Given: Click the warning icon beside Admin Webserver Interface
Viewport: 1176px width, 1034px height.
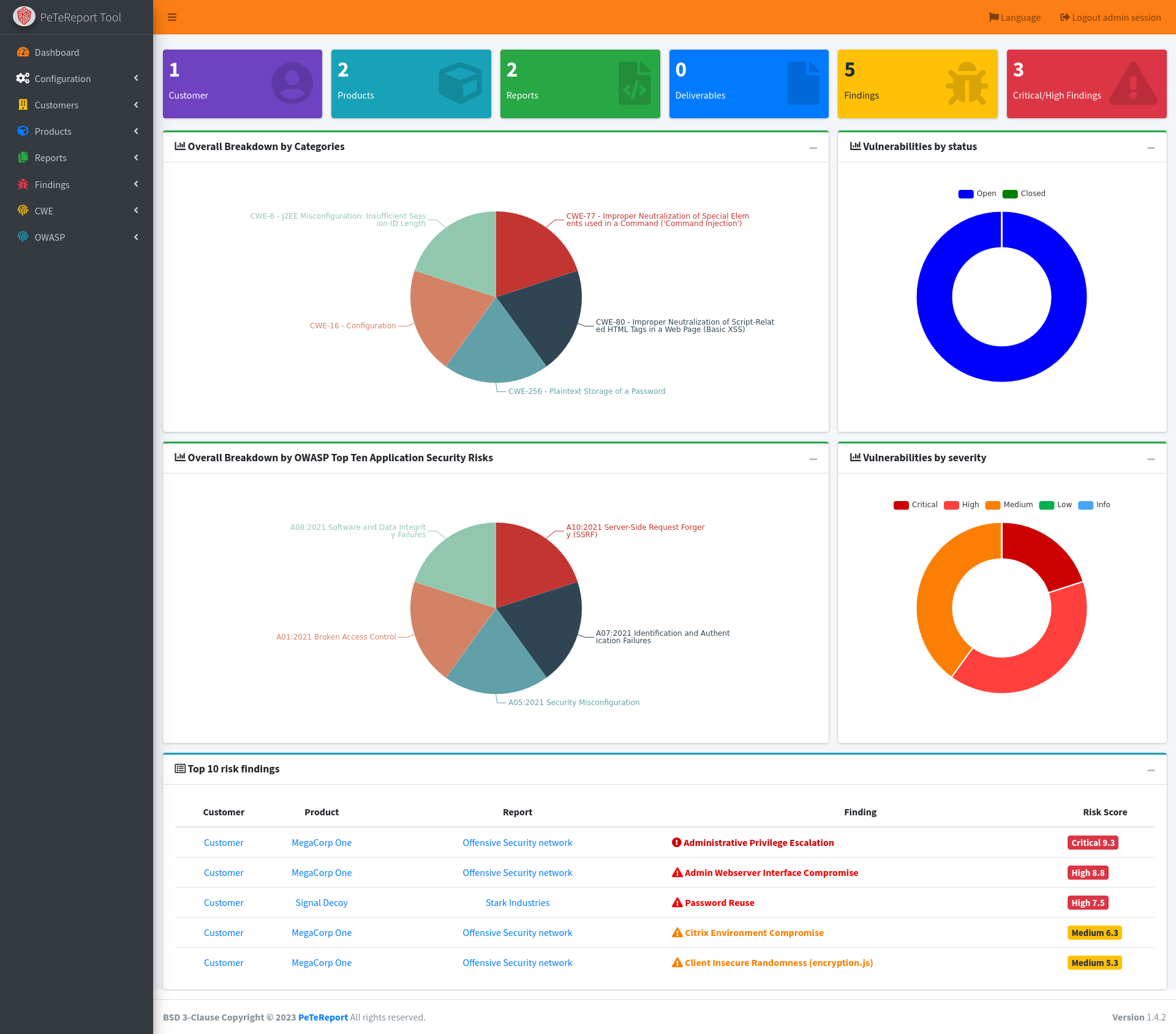Looking at the screenshot, I should point(677,872).
